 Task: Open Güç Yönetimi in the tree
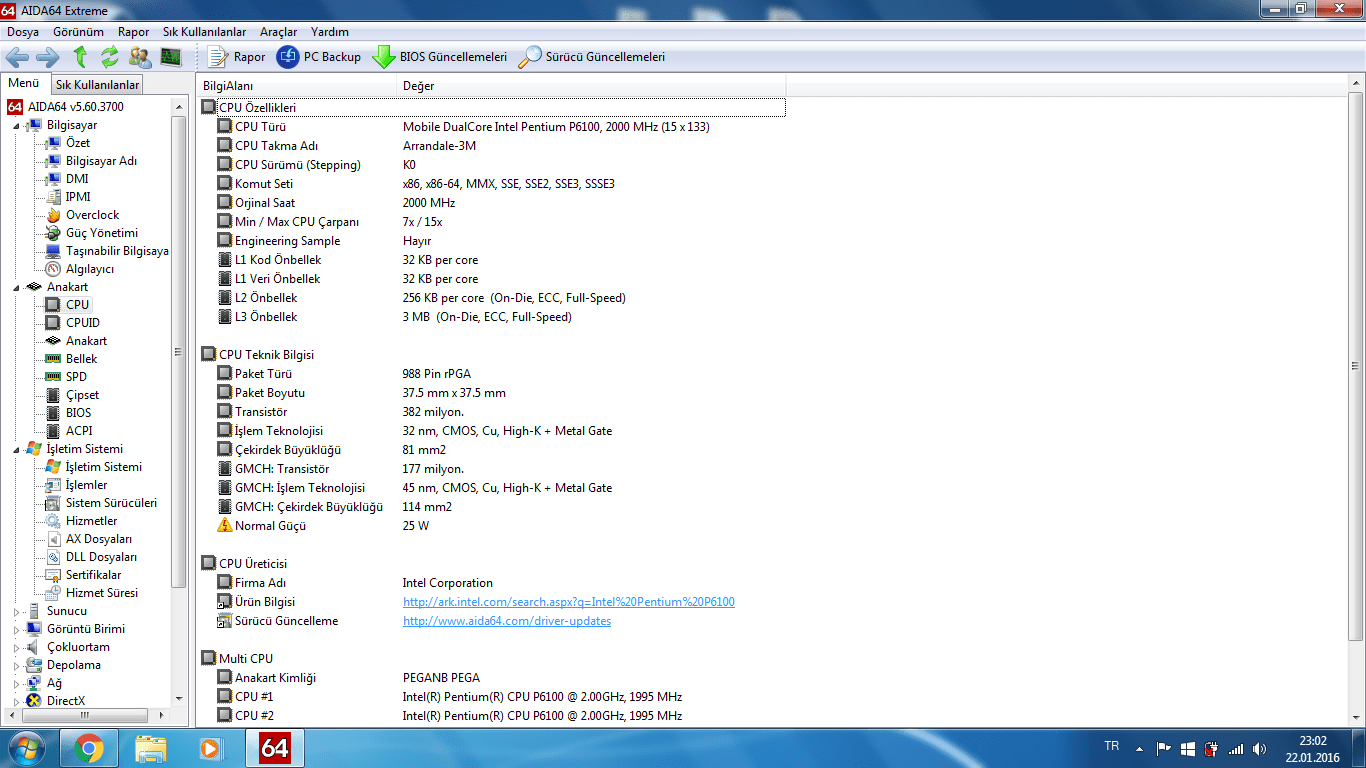102,233
